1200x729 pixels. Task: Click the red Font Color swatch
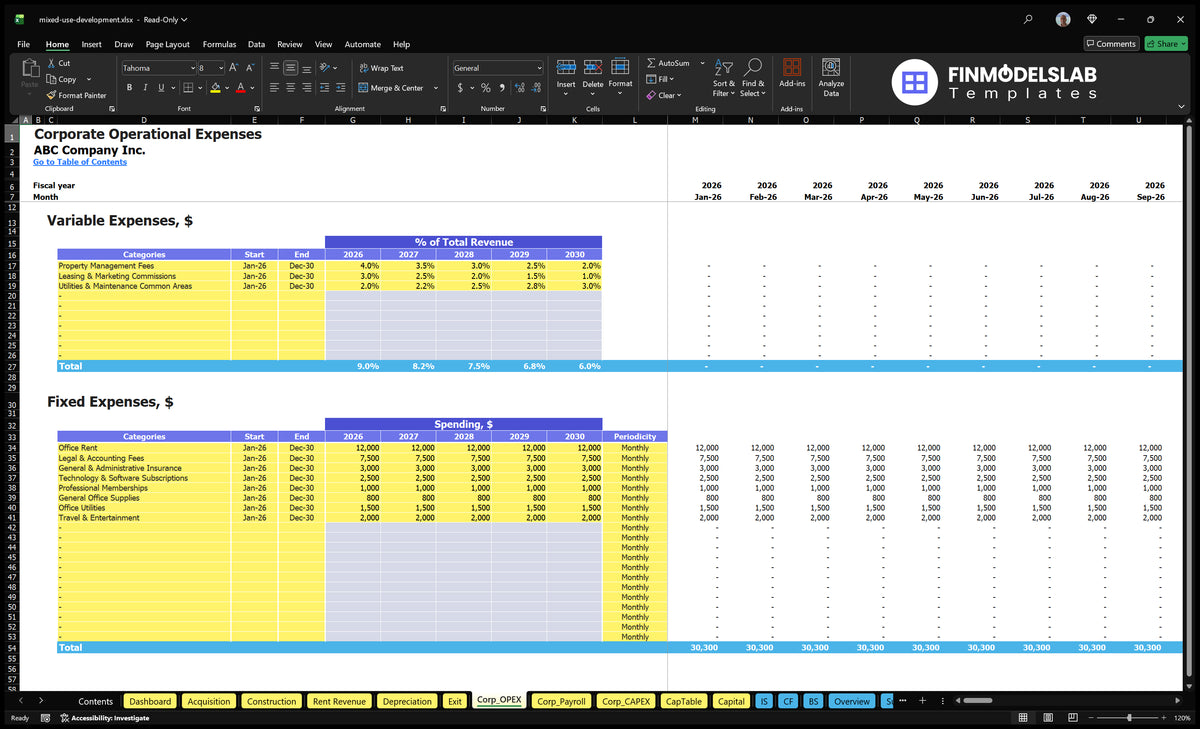[x=240, y=88]
